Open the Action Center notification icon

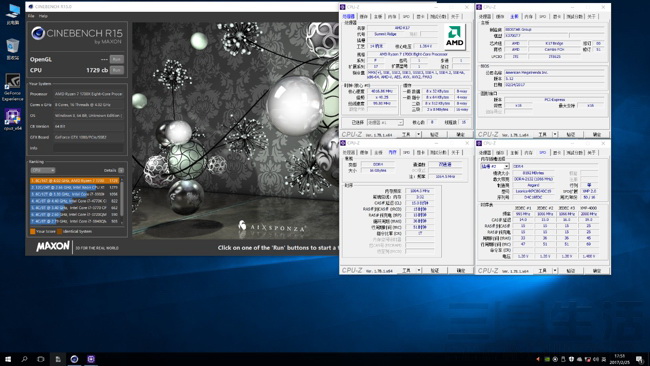tap(640, 359)
